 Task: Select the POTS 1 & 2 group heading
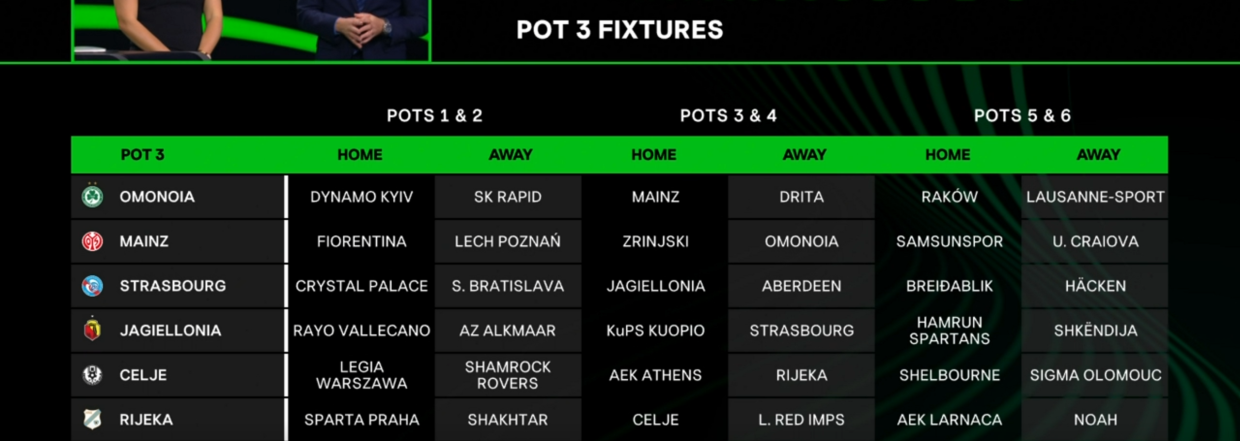pos(434,116)
